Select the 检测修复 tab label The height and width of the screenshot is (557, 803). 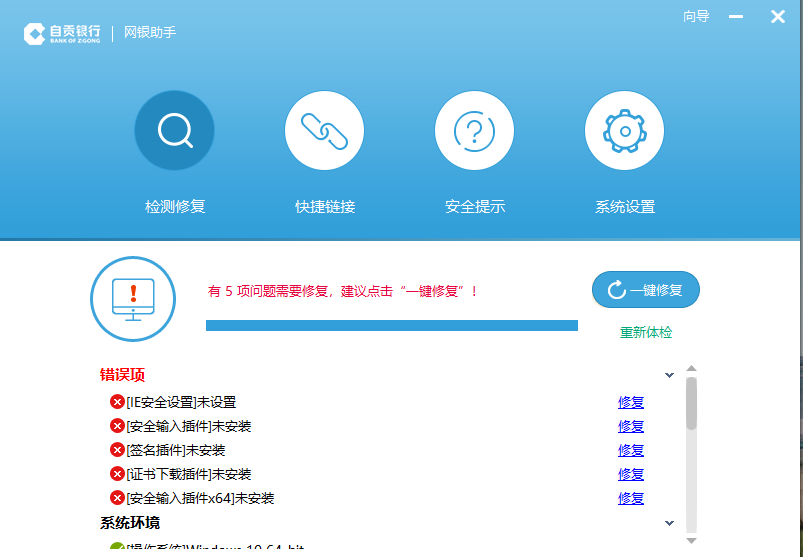175,207
